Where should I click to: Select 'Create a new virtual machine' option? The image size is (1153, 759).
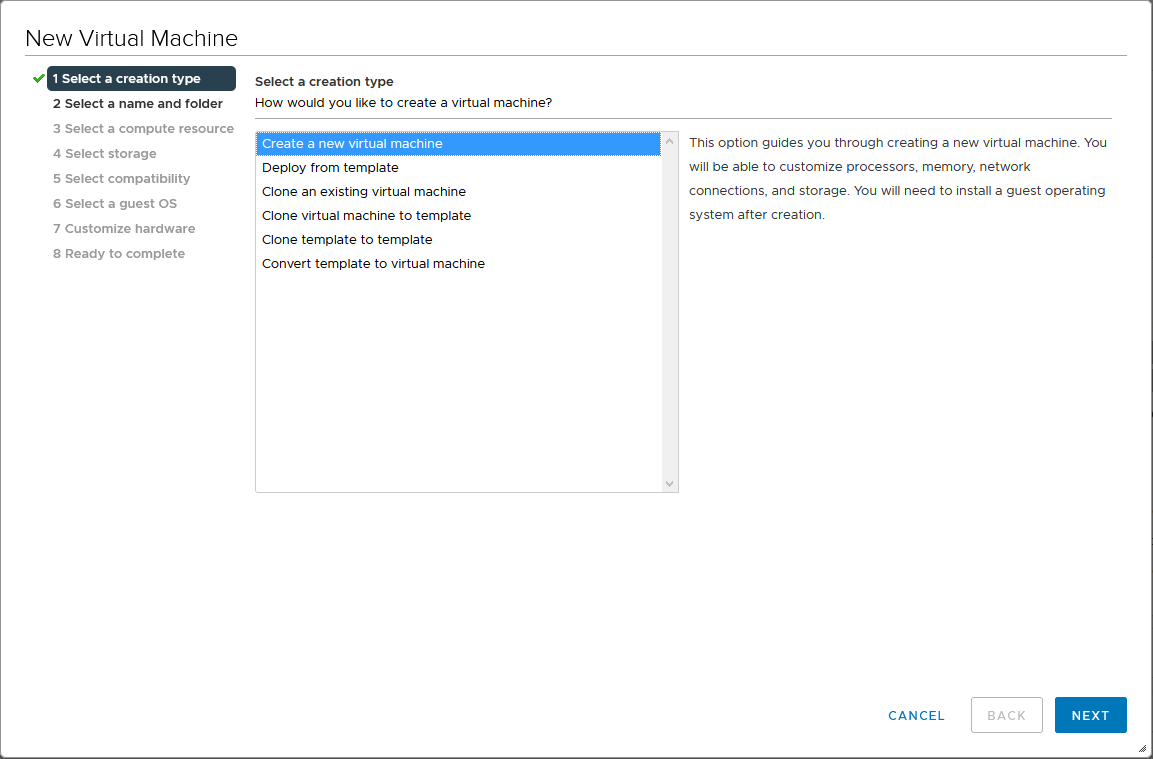pos(352,144)
